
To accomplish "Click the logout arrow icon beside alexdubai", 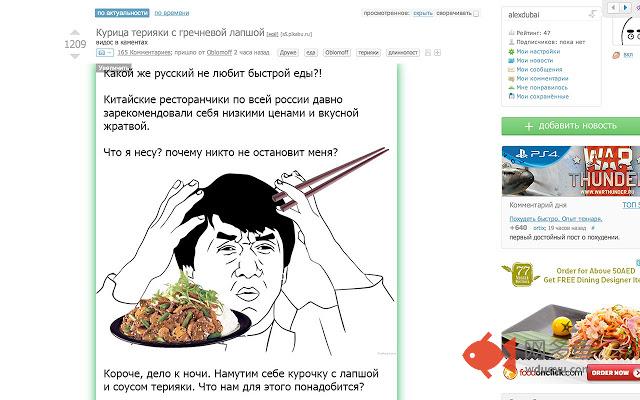I will [593, 14].
